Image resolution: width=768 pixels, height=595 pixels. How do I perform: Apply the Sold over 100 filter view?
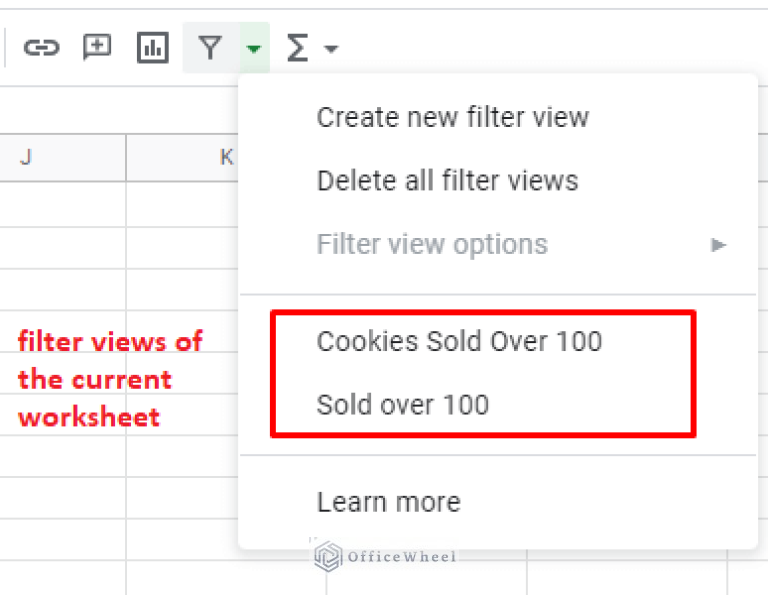[x=402, y=405]
